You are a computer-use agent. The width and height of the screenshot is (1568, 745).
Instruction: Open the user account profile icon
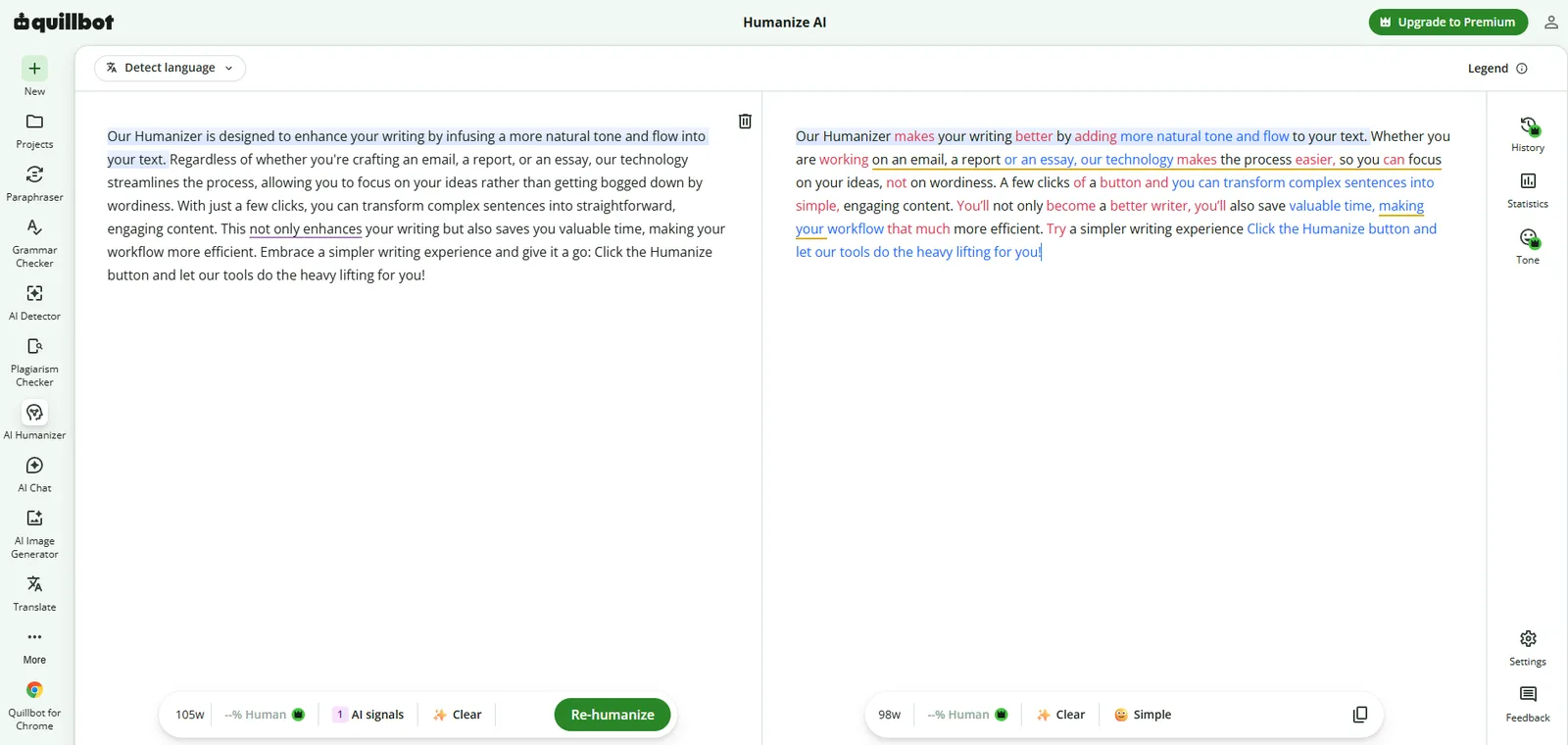1550,23
